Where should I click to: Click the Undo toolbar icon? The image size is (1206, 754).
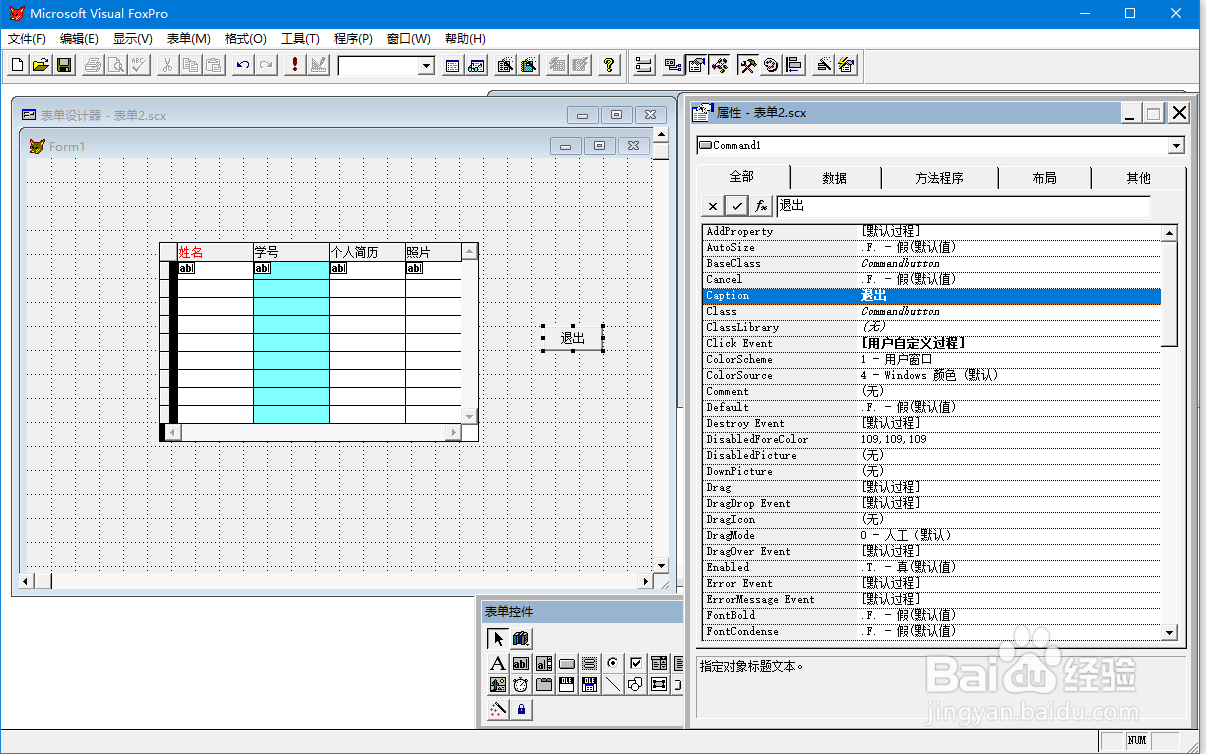243,65
